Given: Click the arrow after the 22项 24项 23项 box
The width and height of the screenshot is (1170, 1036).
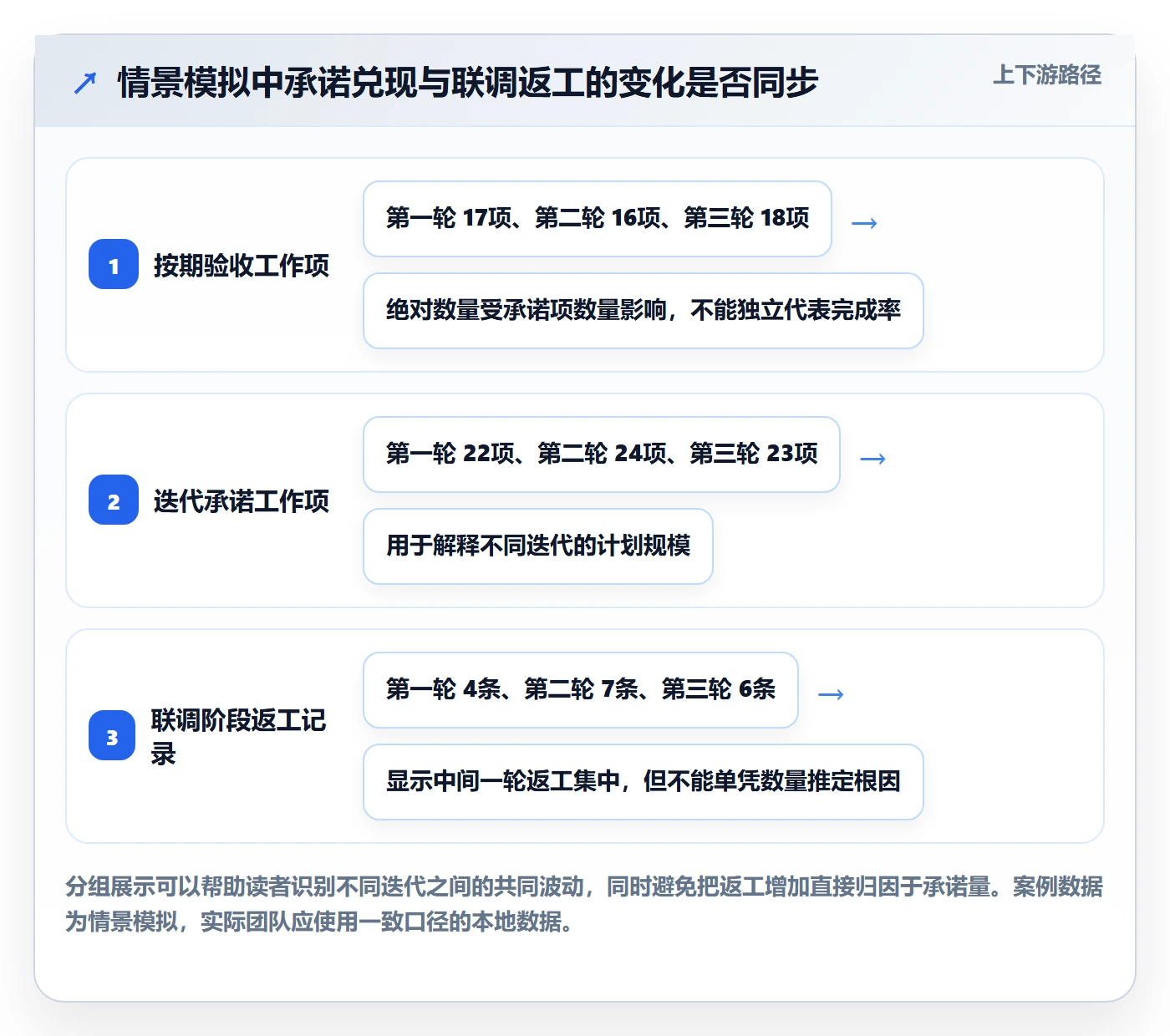Looking at the screenshot, I should 872,459.
